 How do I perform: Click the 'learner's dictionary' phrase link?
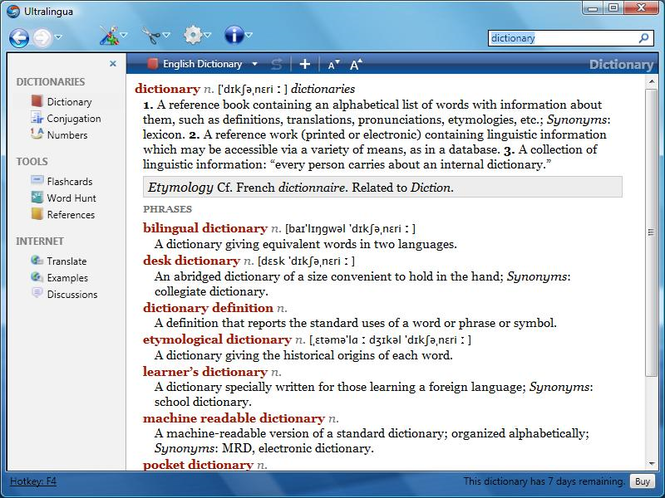[x=205, y=372]
